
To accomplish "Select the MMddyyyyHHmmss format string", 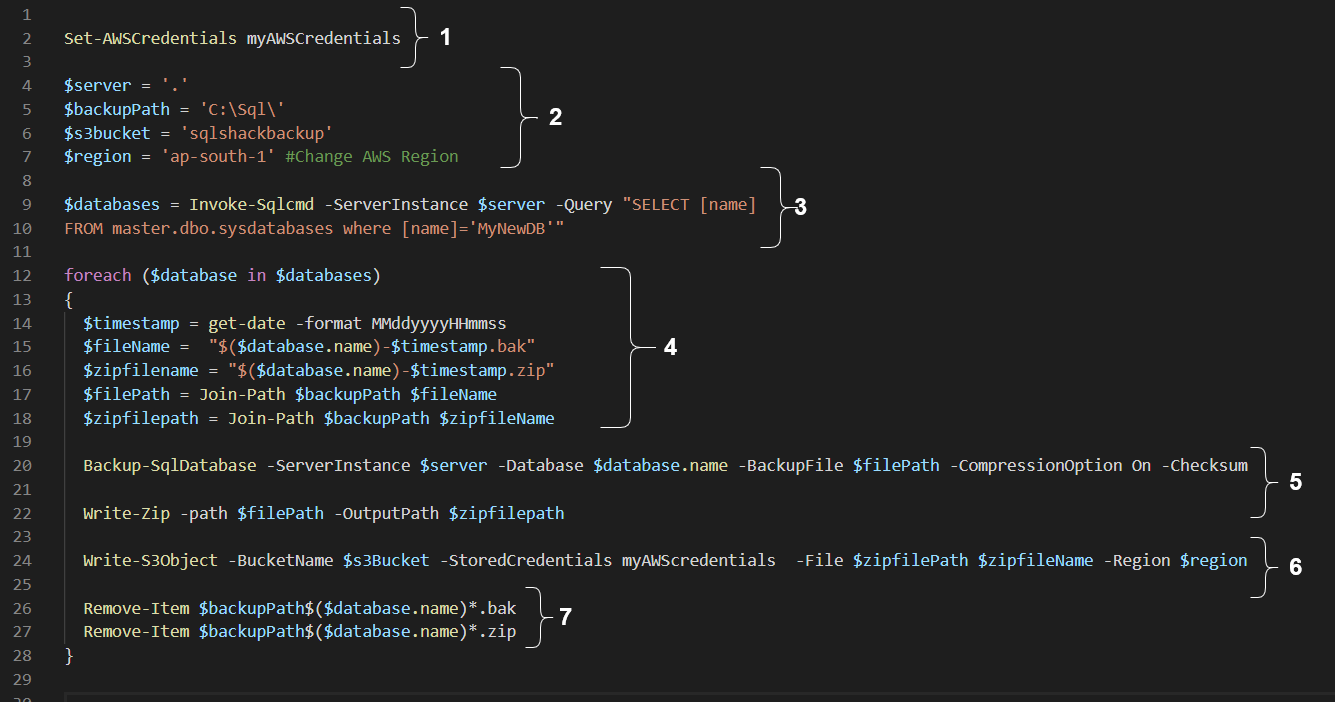I will pos(439,323).
